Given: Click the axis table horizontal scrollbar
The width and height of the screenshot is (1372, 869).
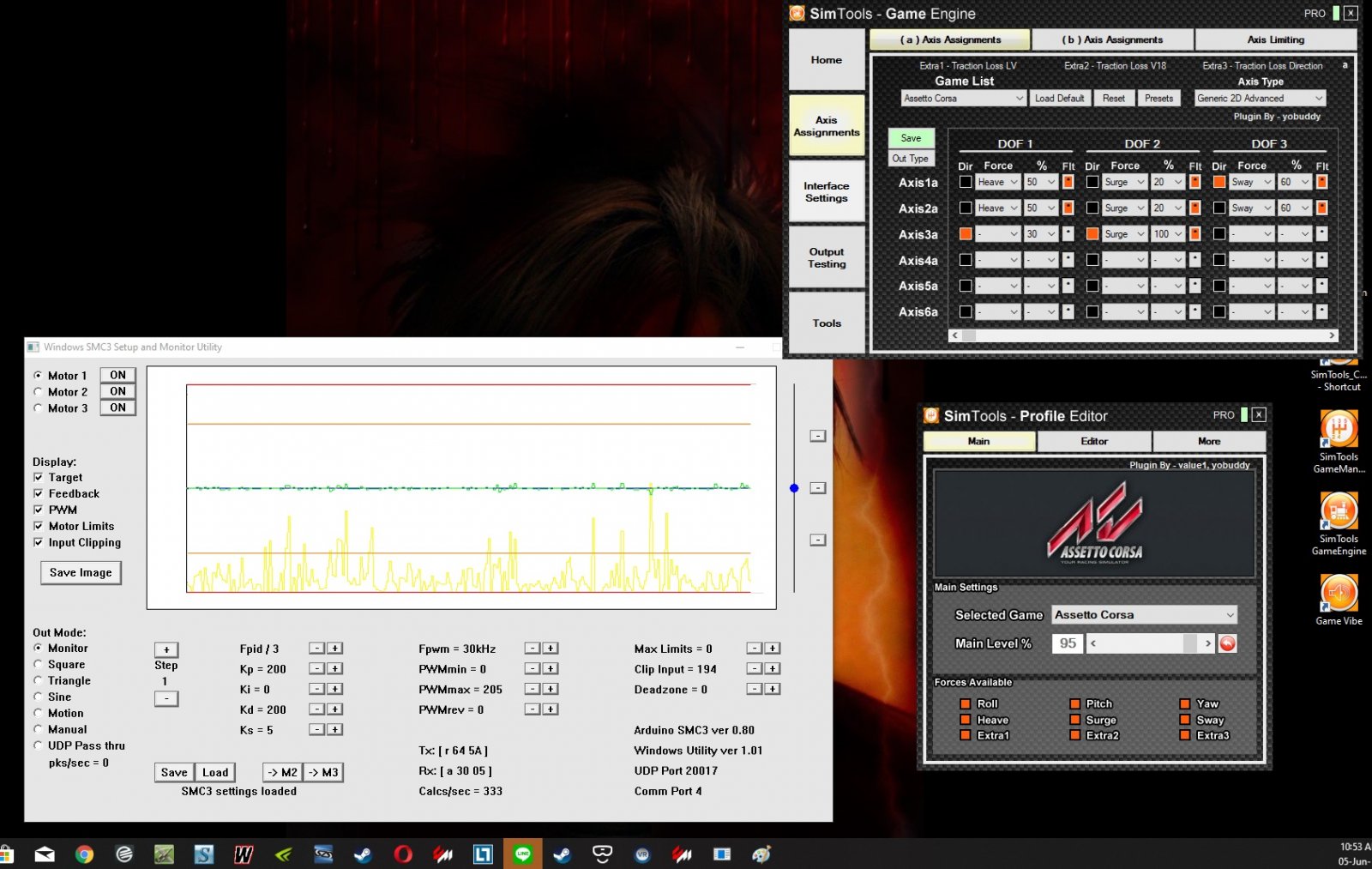Looking at the screenshot, I should pyautogui.click(x=1144, y=335).
